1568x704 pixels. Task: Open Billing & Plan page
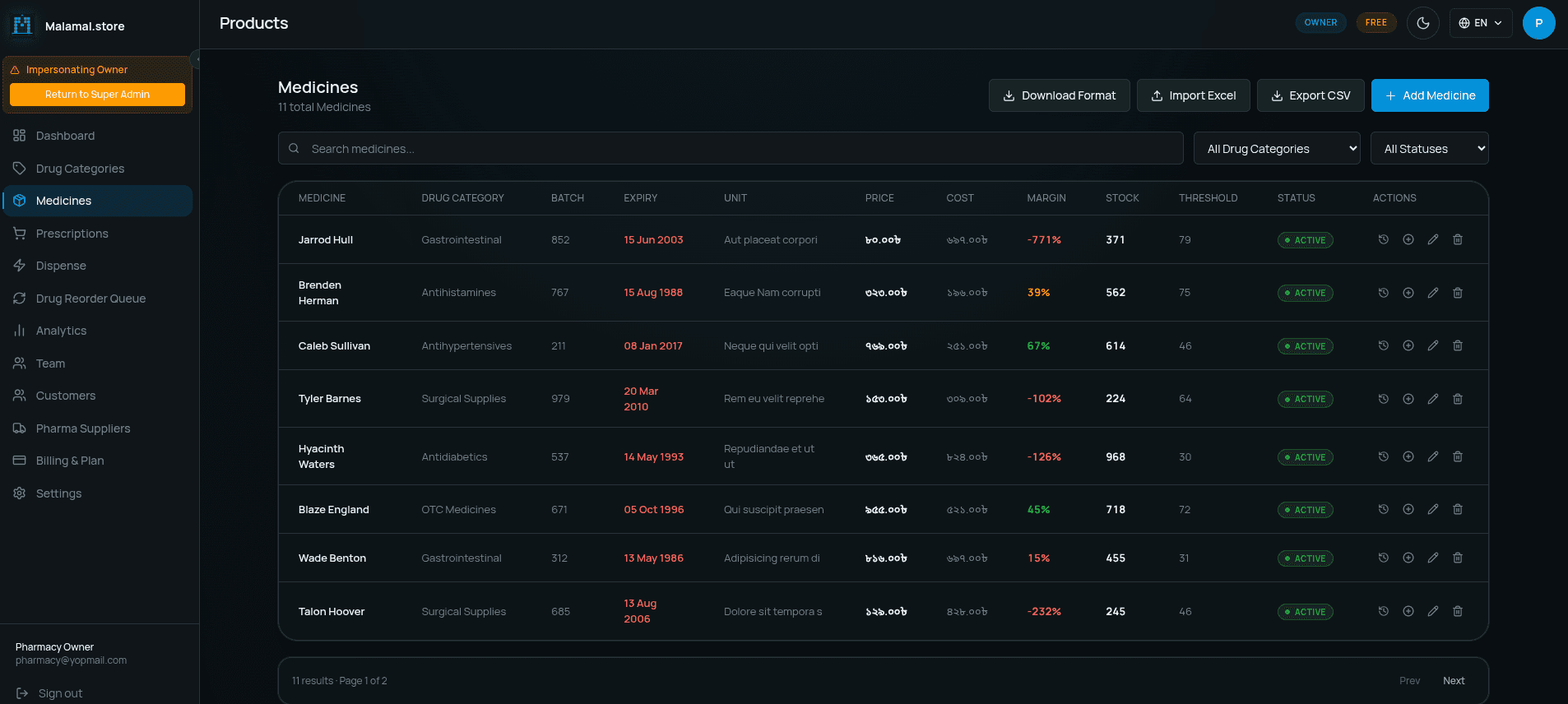97,461
